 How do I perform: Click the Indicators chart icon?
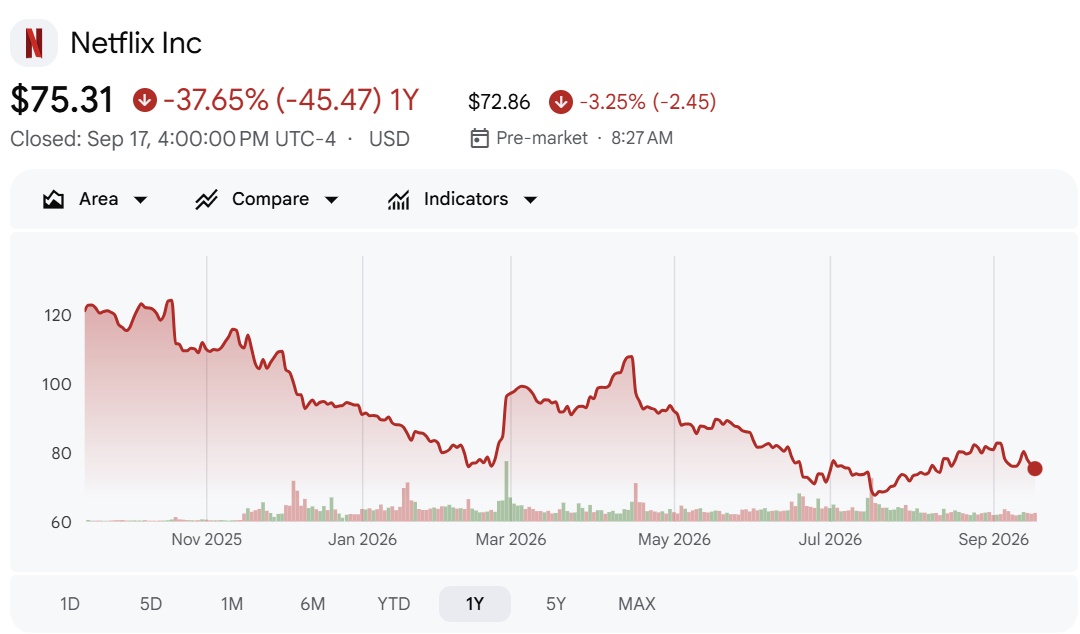[398, 200]
